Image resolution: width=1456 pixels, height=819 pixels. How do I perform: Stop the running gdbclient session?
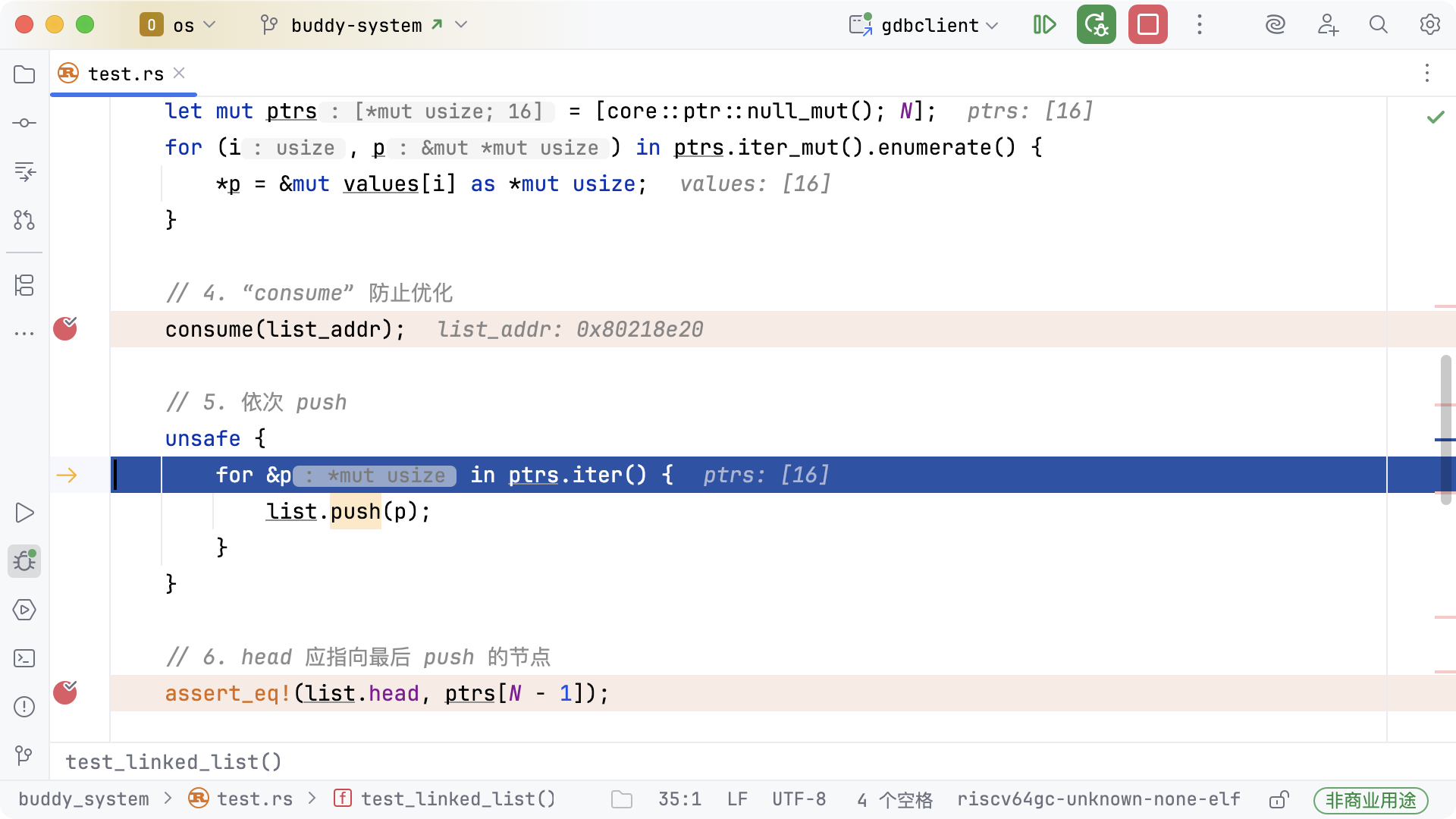(x=1147, y=25)
